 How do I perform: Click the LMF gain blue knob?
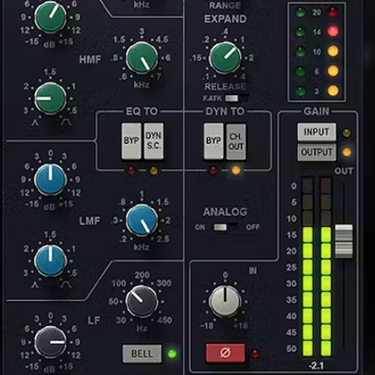[50, 179]
